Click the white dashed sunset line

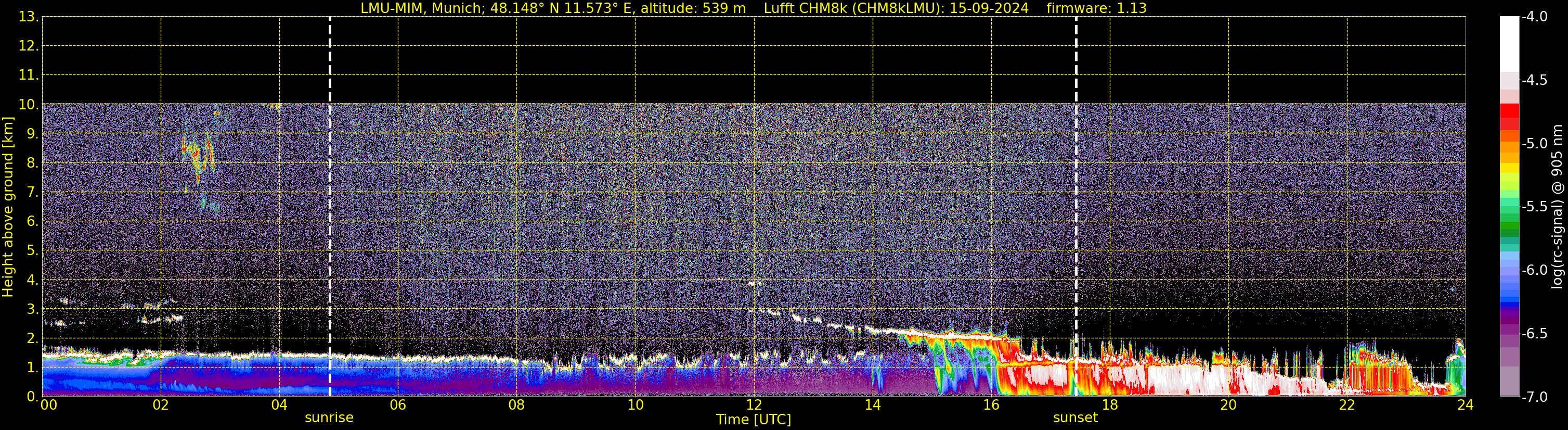(1076, 207)
